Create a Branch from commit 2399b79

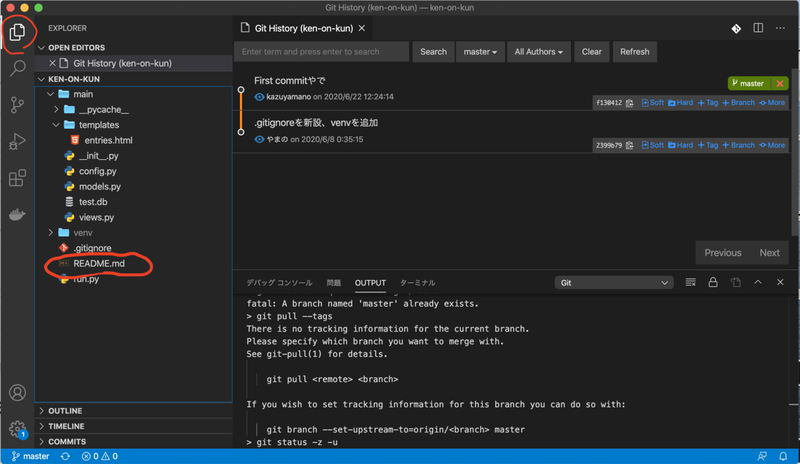[x=738, y=145]
